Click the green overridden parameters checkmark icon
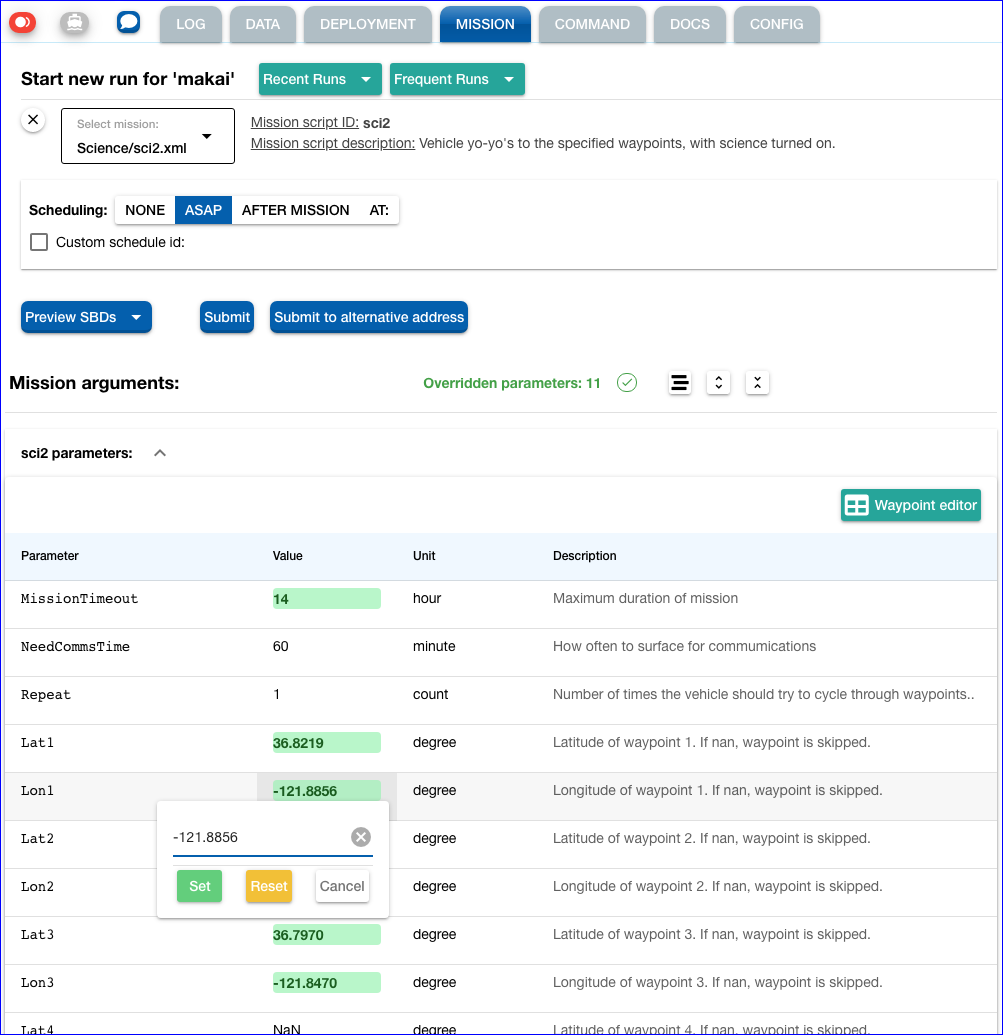The image size is (1003, 1035). 627,383
